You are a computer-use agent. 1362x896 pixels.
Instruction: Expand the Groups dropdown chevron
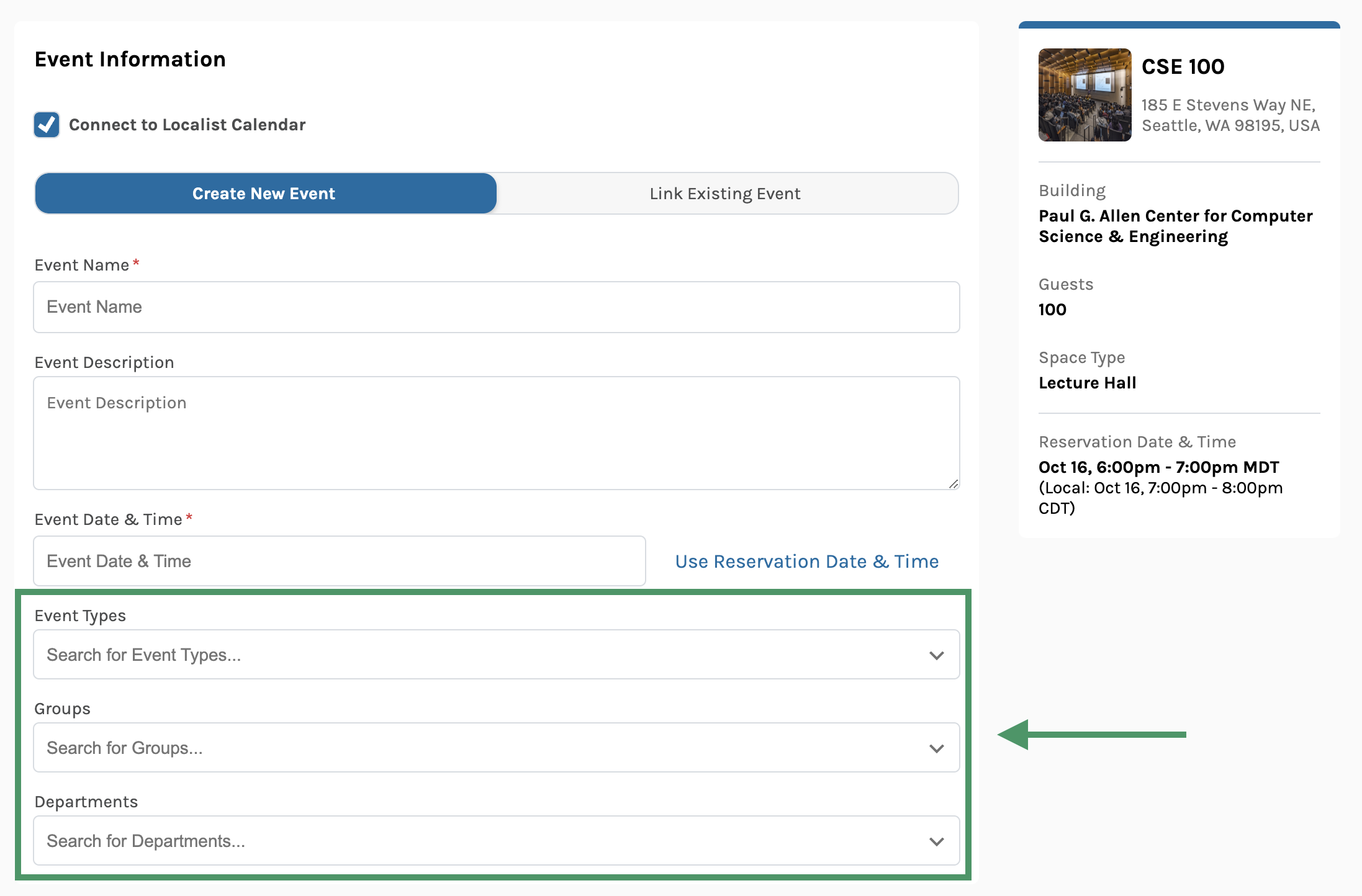pyautogui.click(x=936, y=748)
